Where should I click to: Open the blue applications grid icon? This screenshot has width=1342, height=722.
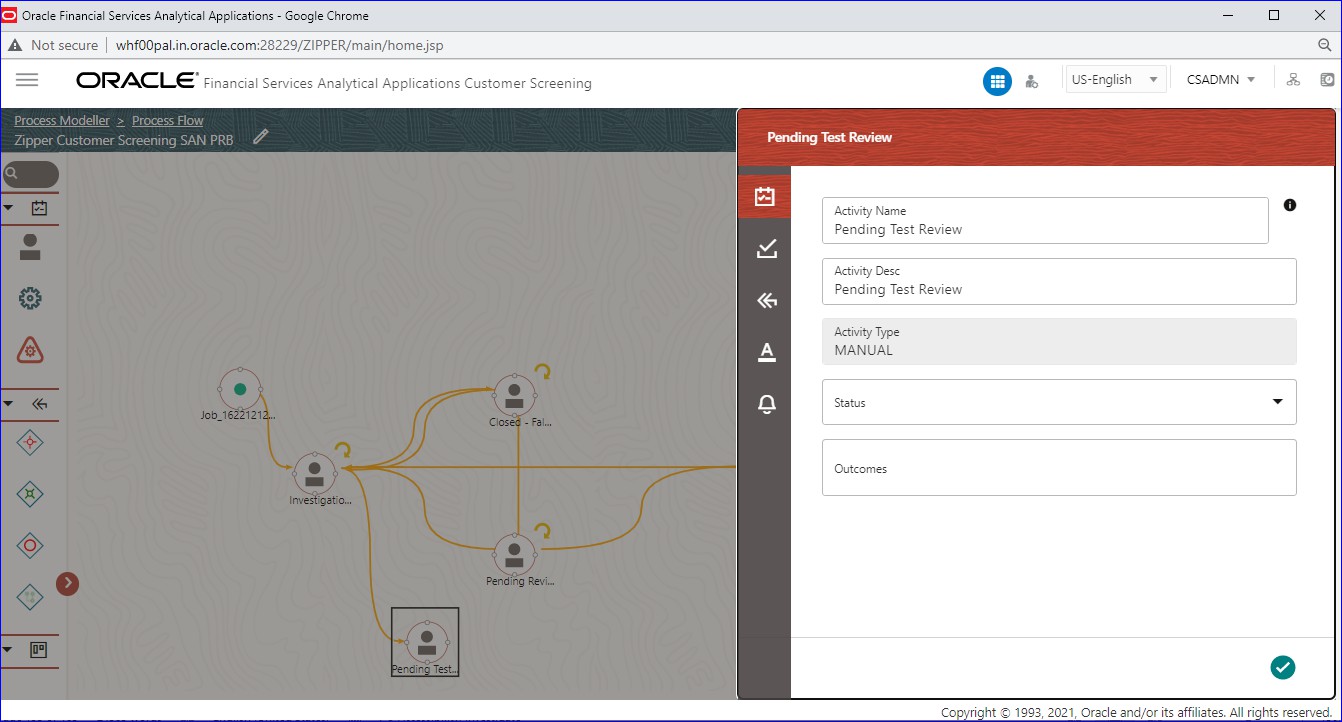pyautogui.click(x=997, y=81)
